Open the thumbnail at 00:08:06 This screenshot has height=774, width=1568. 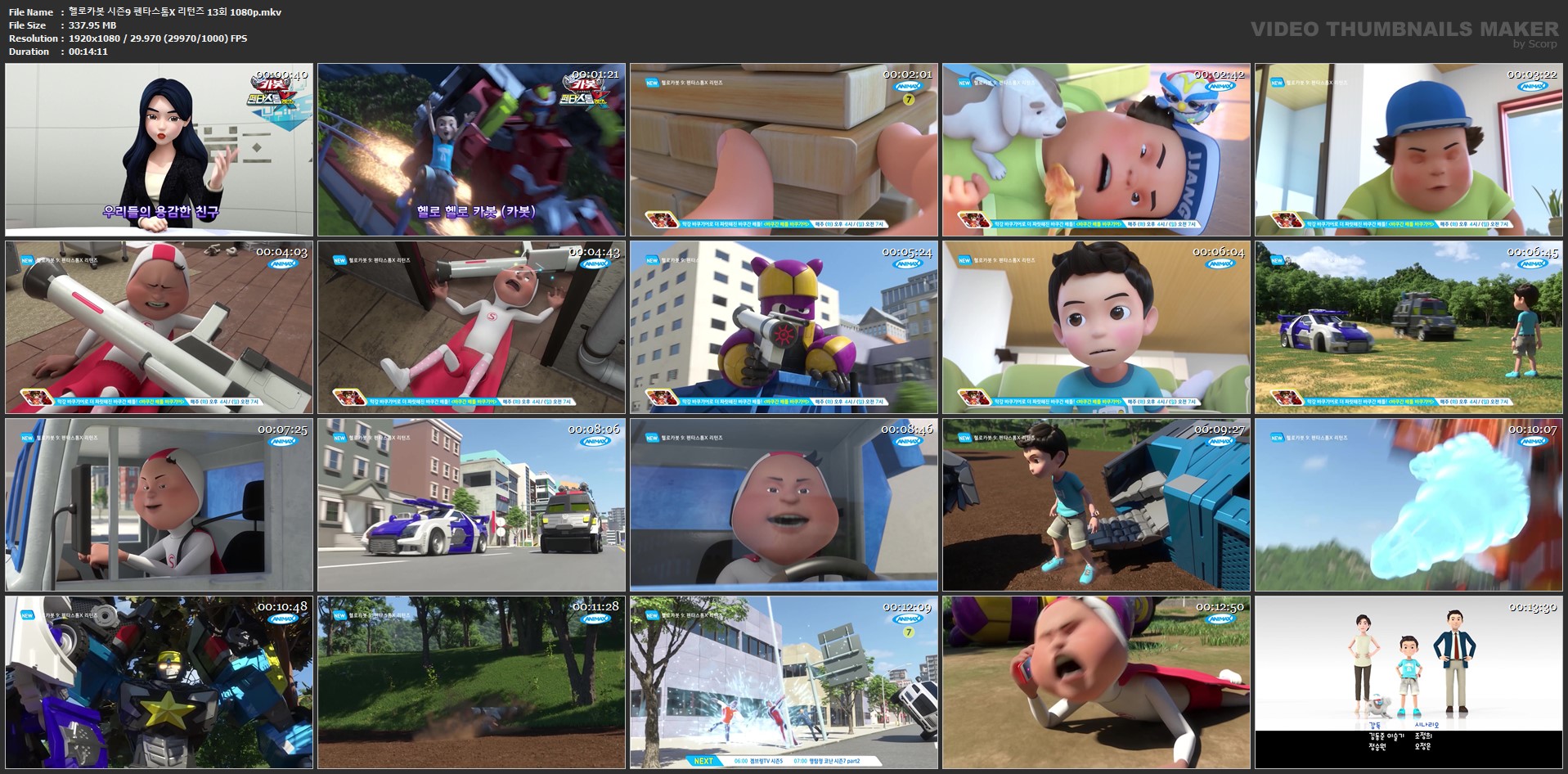tap(471, 505)
